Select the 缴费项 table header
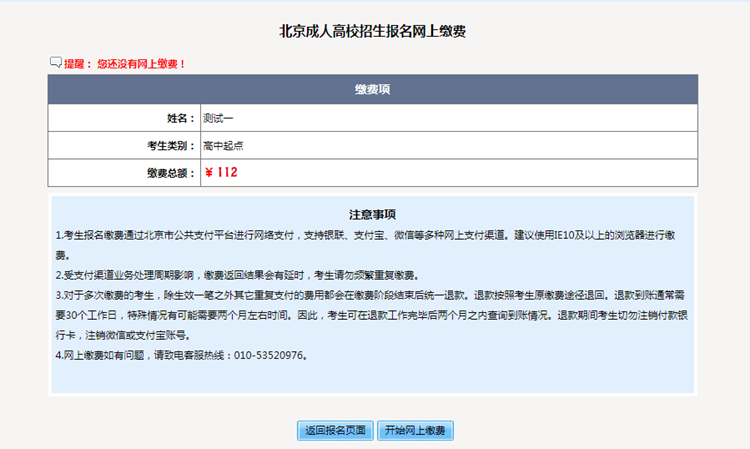 (x=372, y=90)
